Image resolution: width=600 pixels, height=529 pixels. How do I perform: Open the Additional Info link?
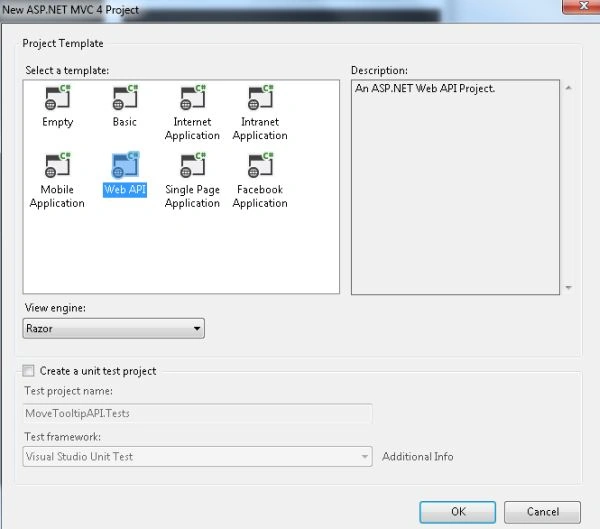click(417, 457)
